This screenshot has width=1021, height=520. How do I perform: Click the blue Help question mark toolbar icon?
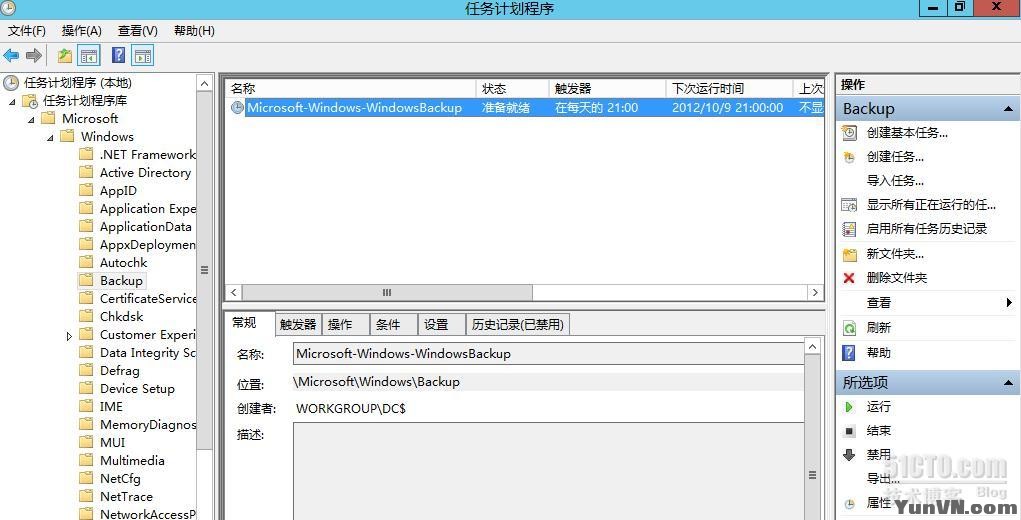[x=119, y=55]
